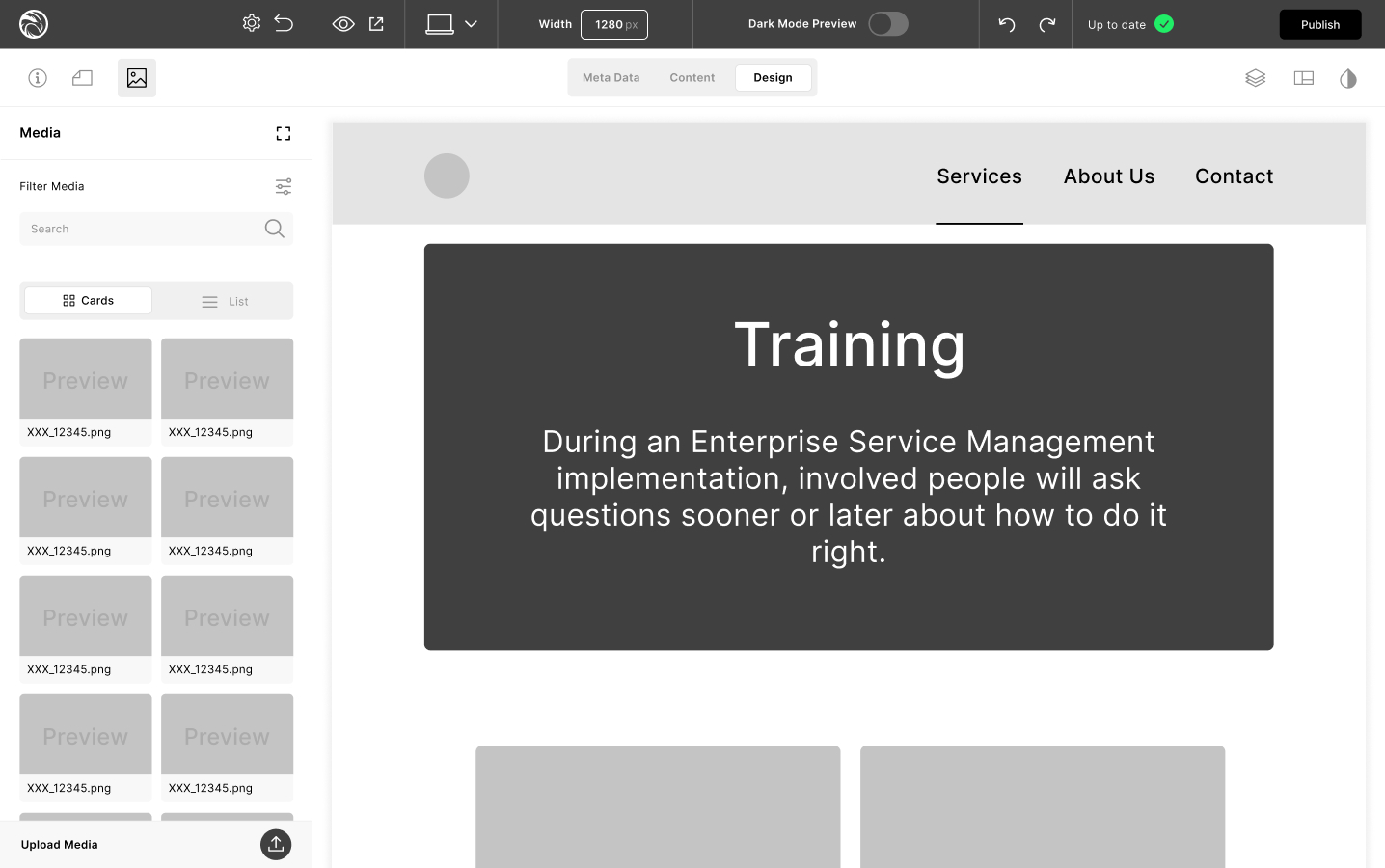
Task: Toggle the eye preview icon
Action: pos(343,24)
